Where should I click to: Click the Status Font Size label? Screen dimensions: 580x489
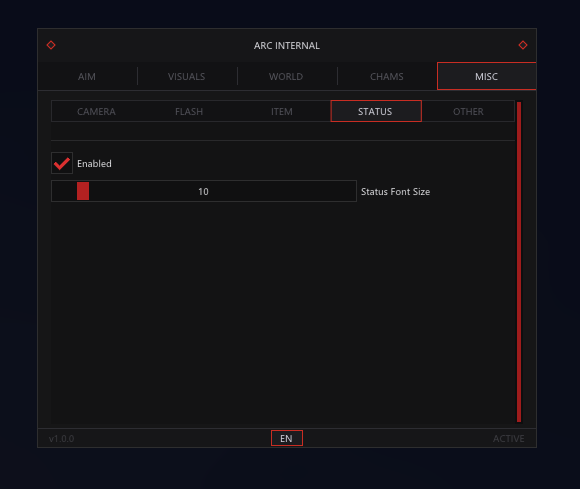(395, 192)
